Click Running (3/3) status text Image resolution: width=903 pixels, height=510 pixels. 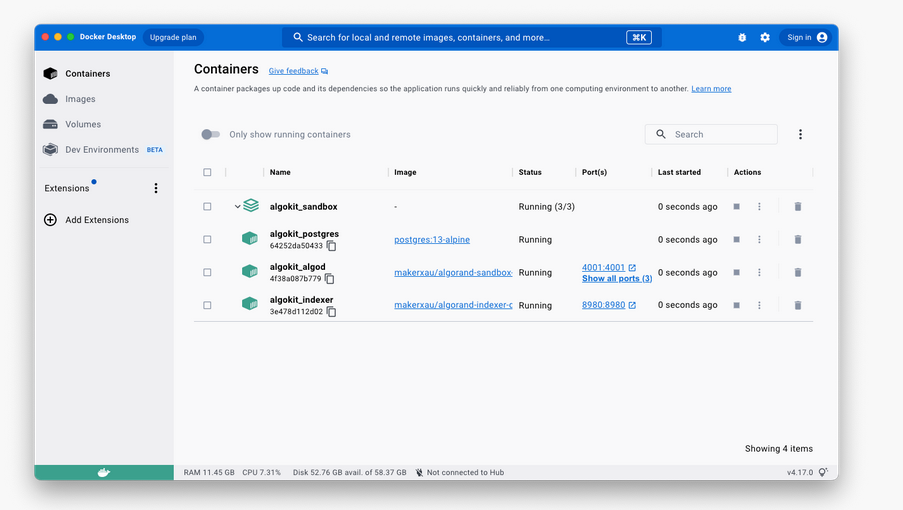547,207
